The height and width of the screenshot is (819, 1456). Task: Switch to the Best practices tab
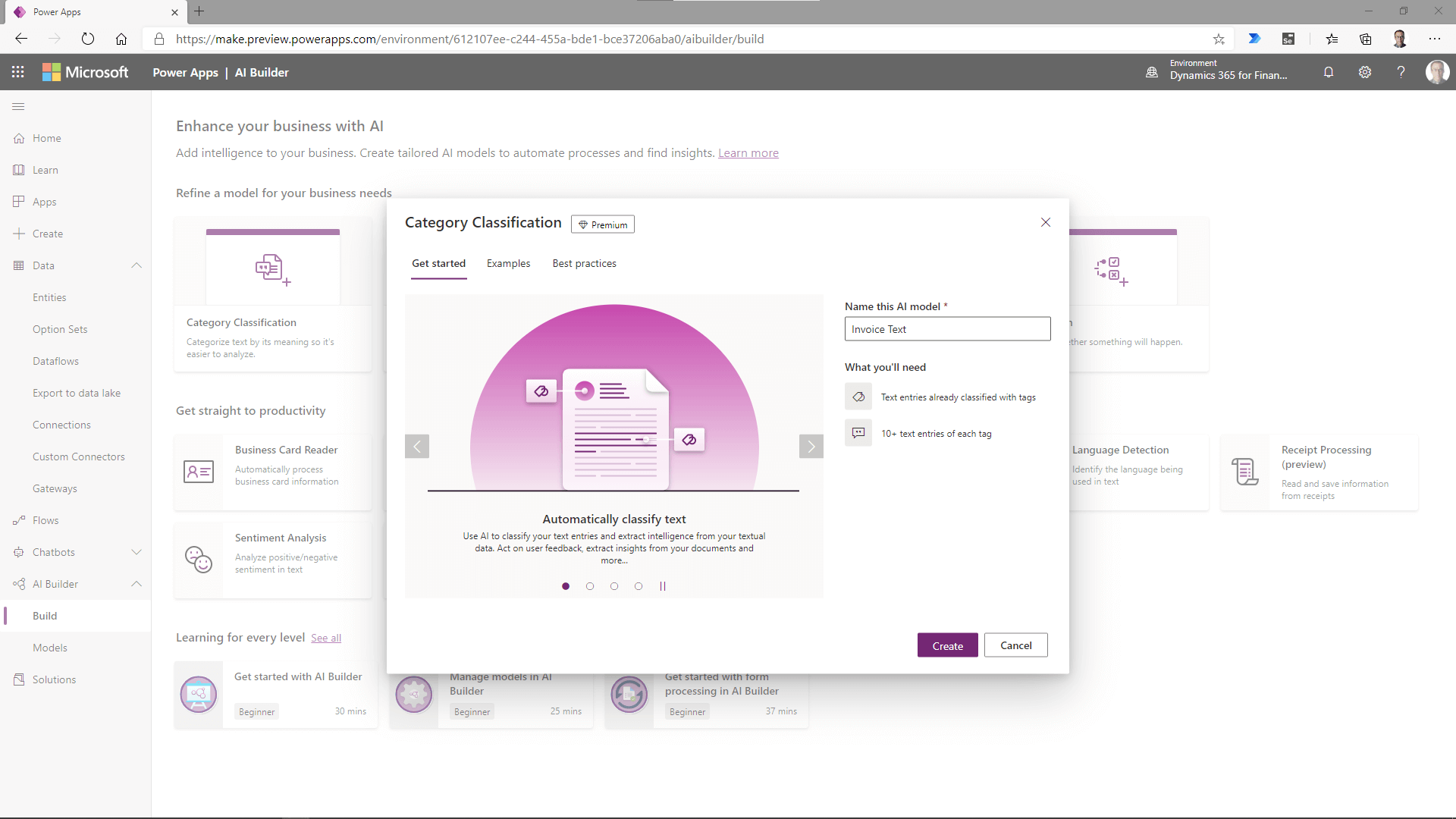(x=584, y=263)
